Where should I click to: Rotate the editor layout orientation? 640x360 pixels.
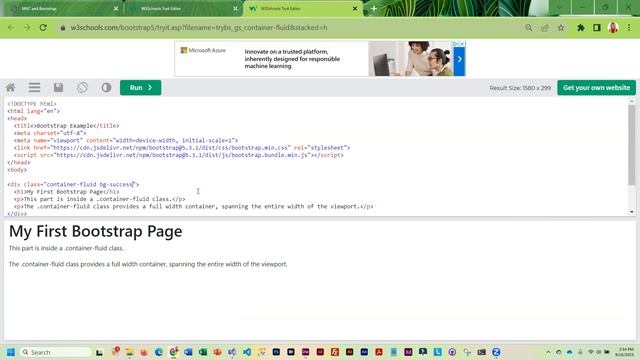[82, 87]
